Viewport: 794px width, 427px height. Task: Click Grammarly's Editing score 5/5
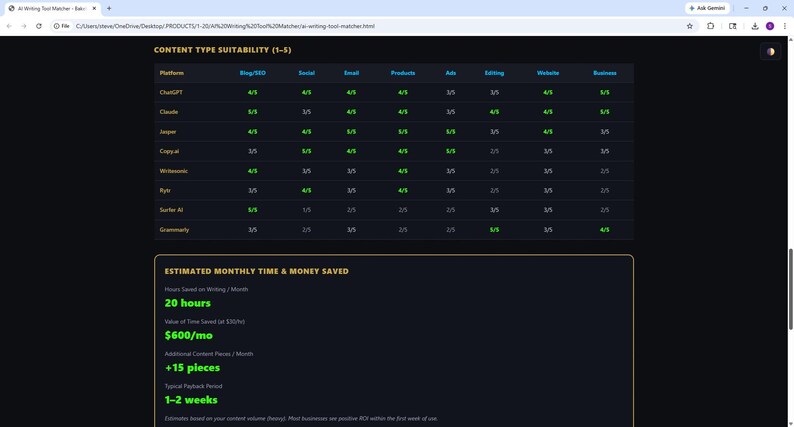(494, 230)
